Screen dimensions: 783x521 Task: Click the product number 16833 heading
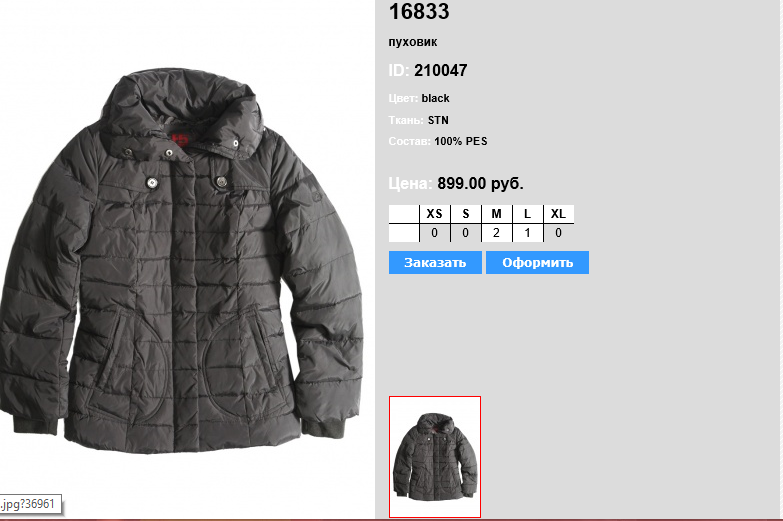(x=419, y=11)
